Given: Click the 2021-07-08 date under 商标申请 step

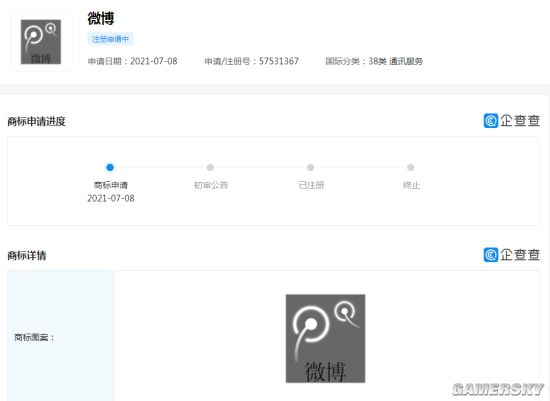Looking at the screenshot, I should coord(111,198).
